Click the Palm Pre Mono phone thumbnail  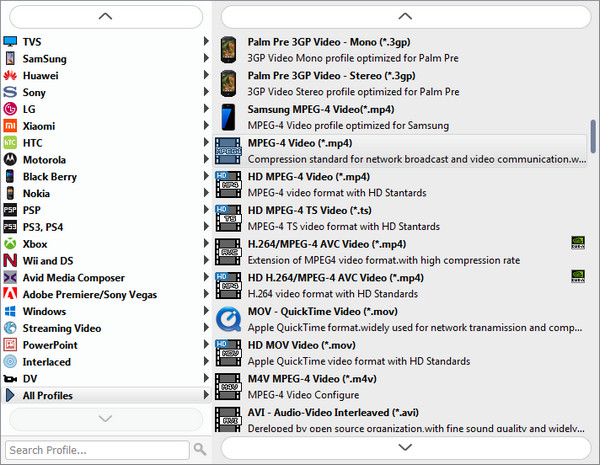click(x=228, y=50)
